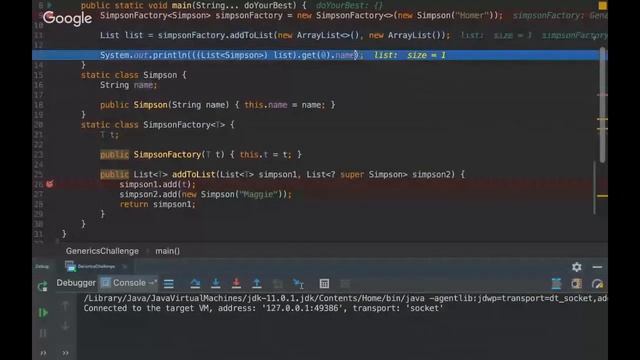Pause the running program
The width and height of the screenshot is (640, 360).
pyautogui.click(x=43, y=333)
